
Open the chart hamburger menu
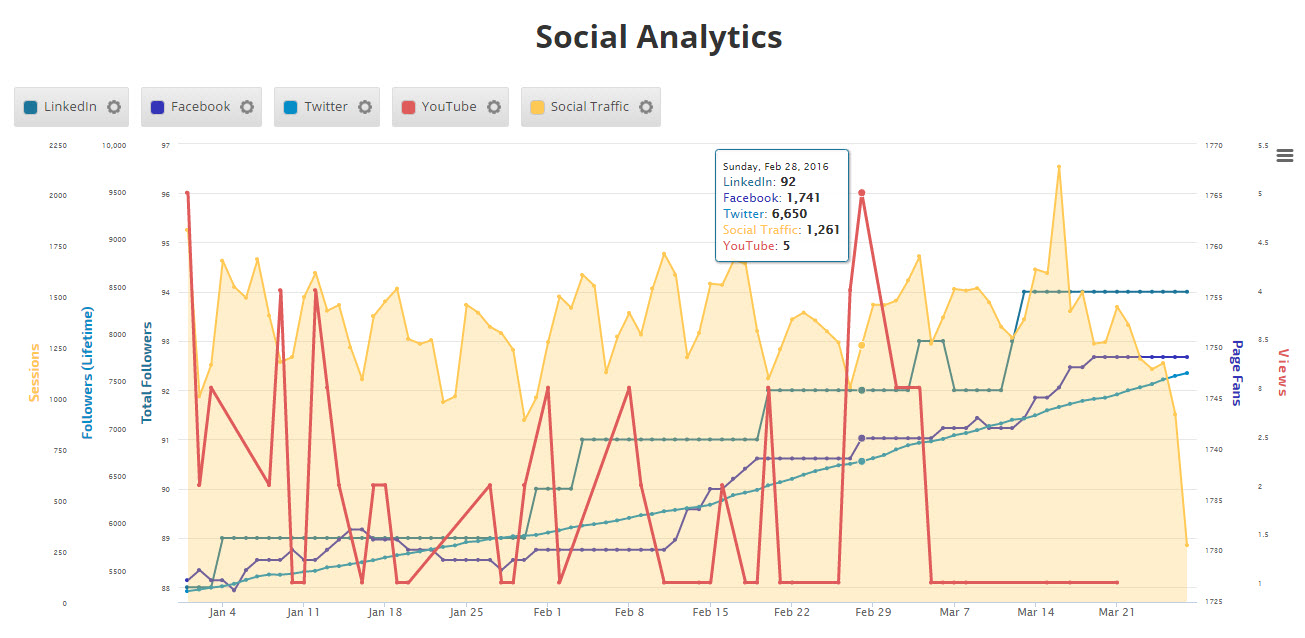(1285, 155)
